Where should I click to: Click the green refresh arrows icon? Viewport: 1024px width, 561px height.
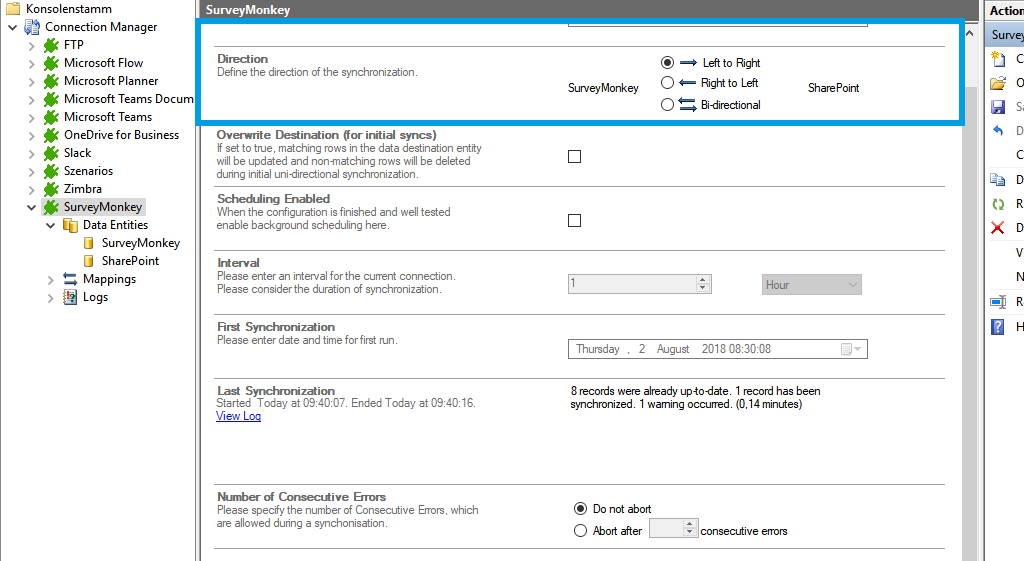[997, 204]
